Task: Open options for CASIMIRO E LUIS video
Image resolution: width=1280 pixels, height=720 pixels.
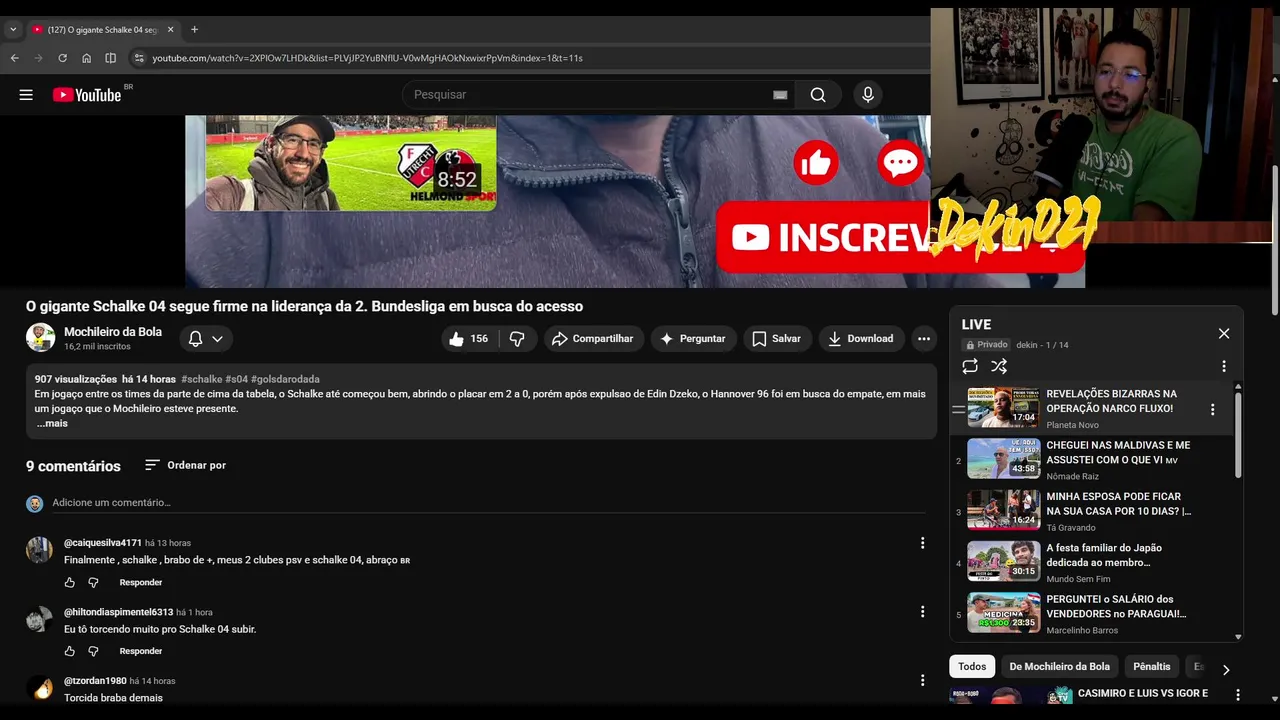Action: coord(1238,695)
